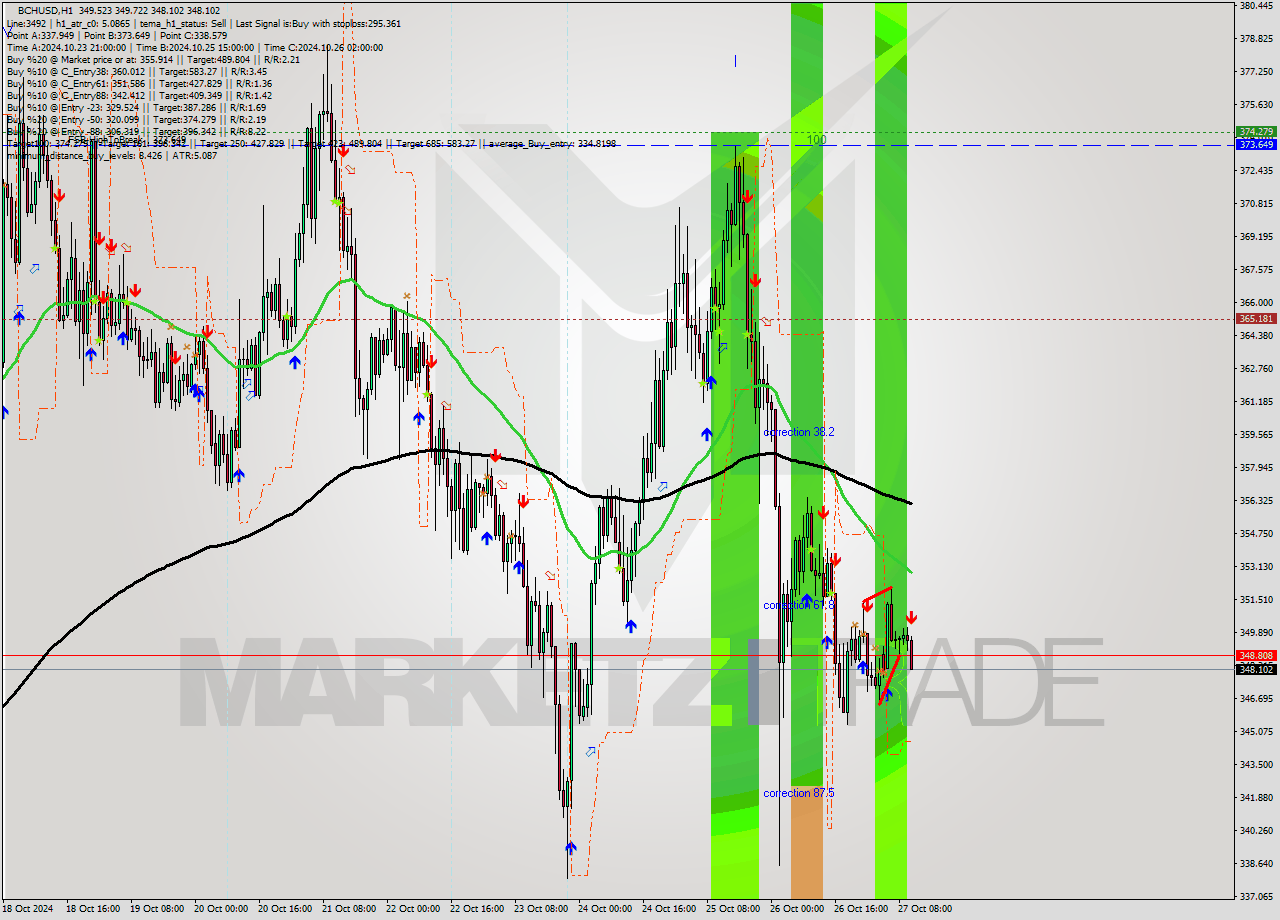Image resolution: width=1280 pixels, height=920 pixels.
Task: Click the '20 Oct 00:00' time label
Action: [x=219, y=909]
